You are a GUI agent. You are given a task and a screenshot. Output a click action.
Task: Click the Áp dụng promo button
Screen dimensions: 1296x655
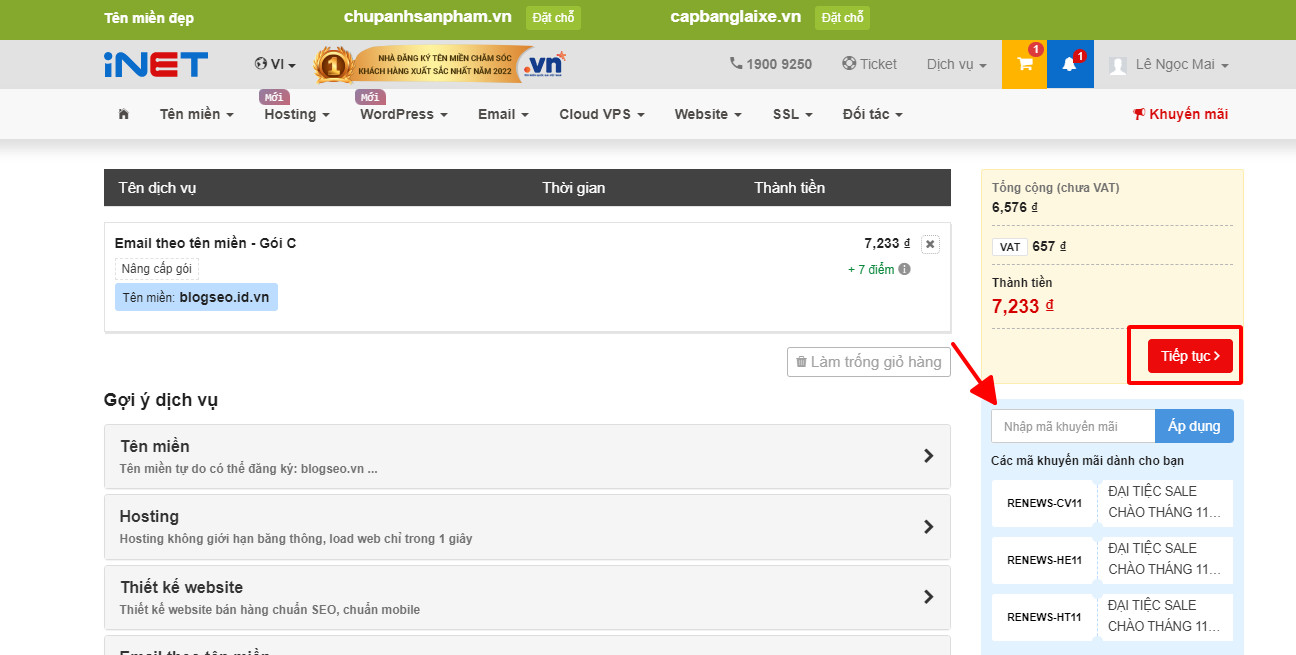click(1194, 426)
